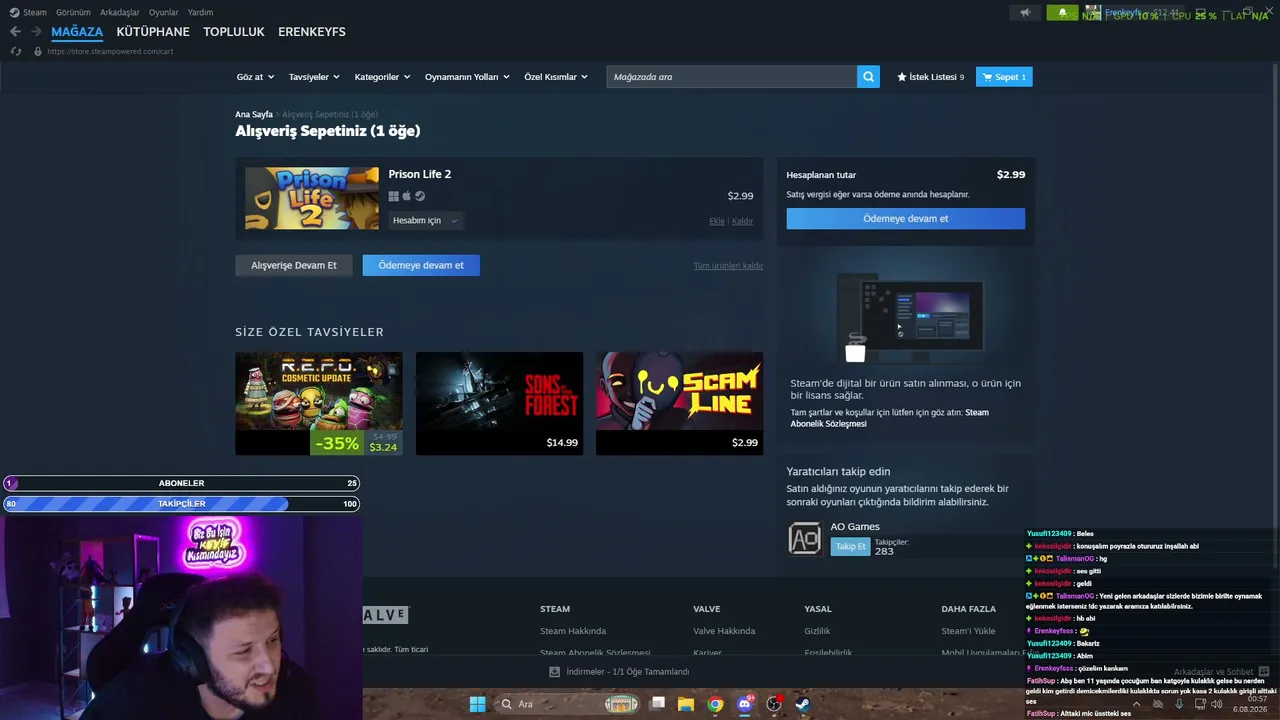Image resolution: width=1280 pixels, height=720 pixels.
Task: Open the Gizlilik footer link
Action: click(x=817, y=631)
